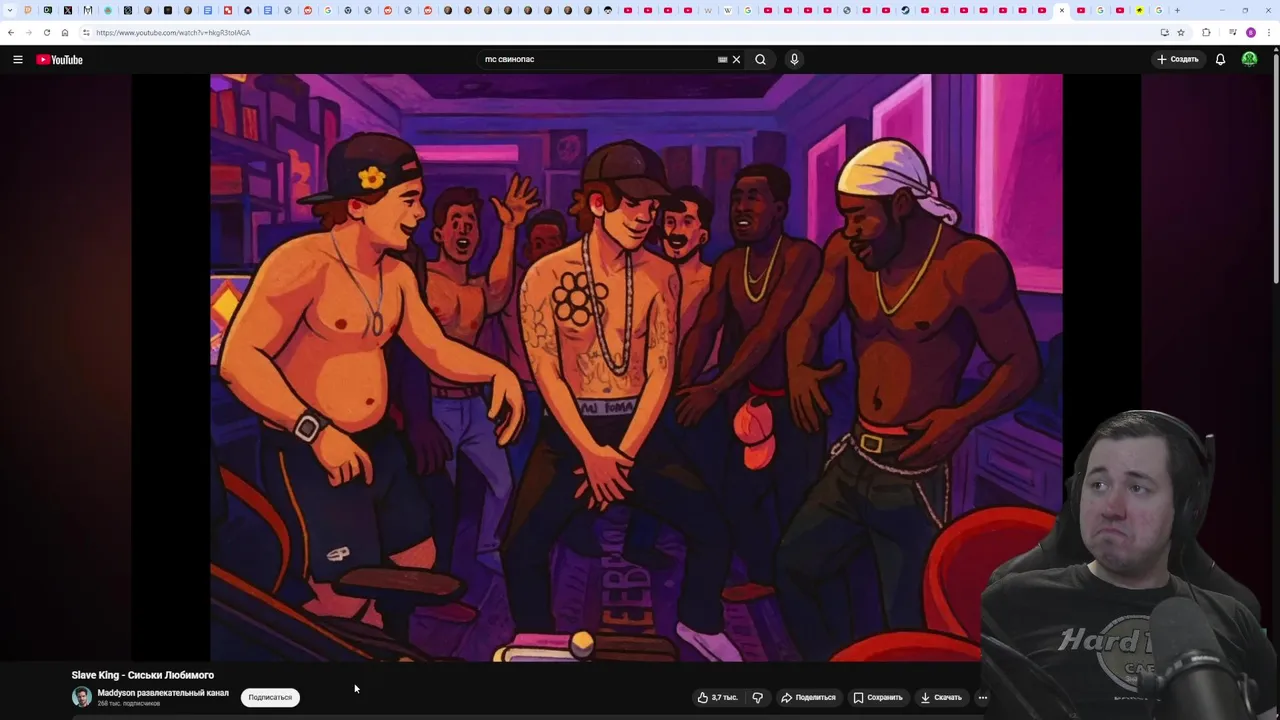Close the active YouTube tab

coord(1062,10)
